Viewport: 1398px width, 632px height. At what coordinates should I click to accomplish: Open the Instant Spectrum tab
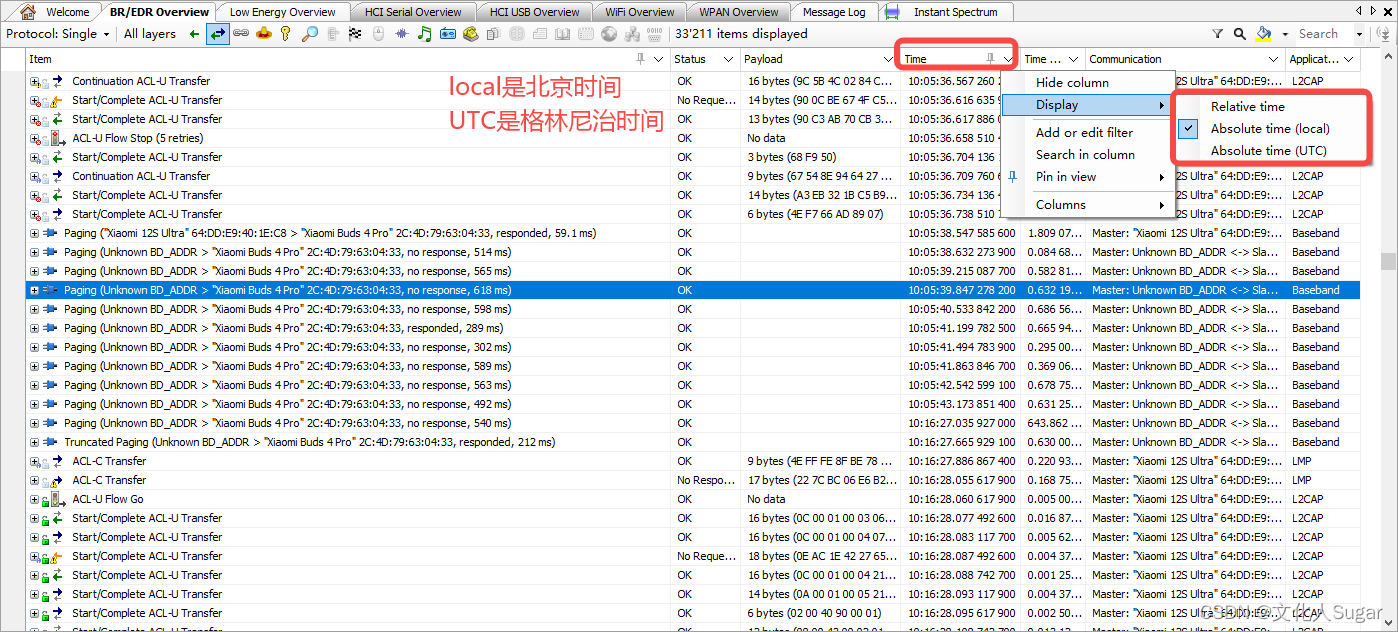click(946, 12)
